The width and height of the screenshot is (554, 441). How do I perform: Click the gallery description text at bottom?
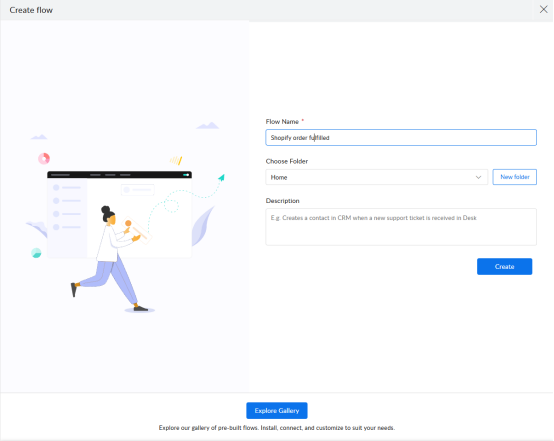(277, 428)
